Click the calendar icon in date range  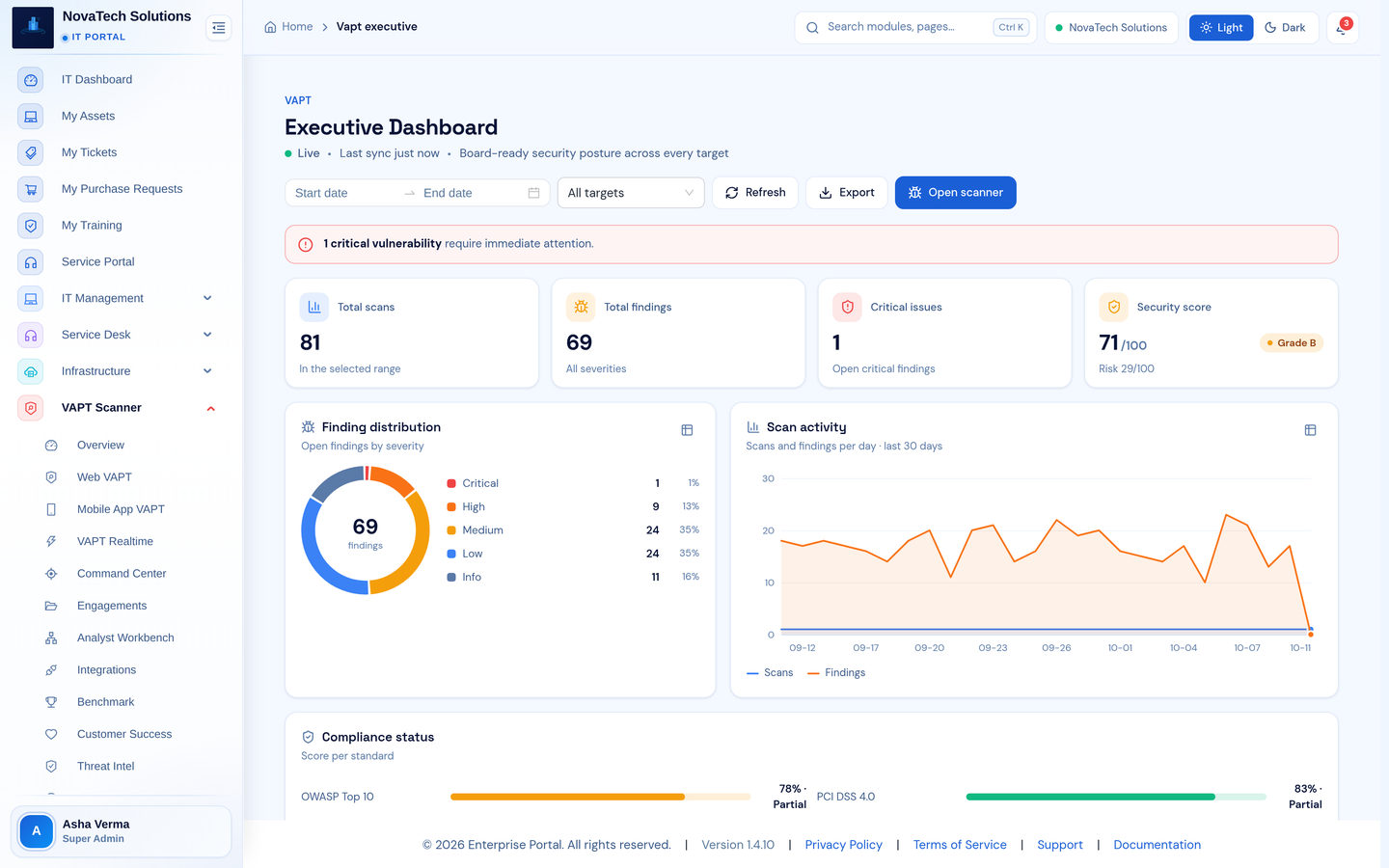(x=533, y=193)
